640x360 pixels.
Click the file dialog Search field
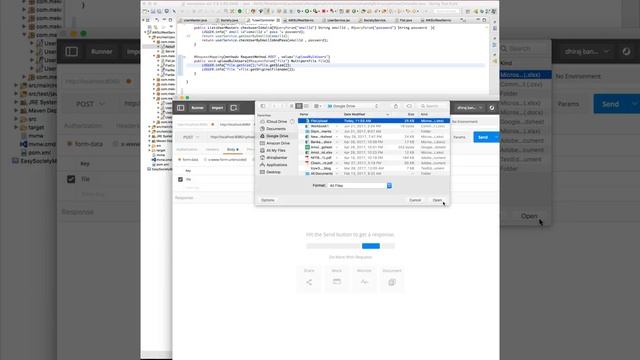point(433,106)
